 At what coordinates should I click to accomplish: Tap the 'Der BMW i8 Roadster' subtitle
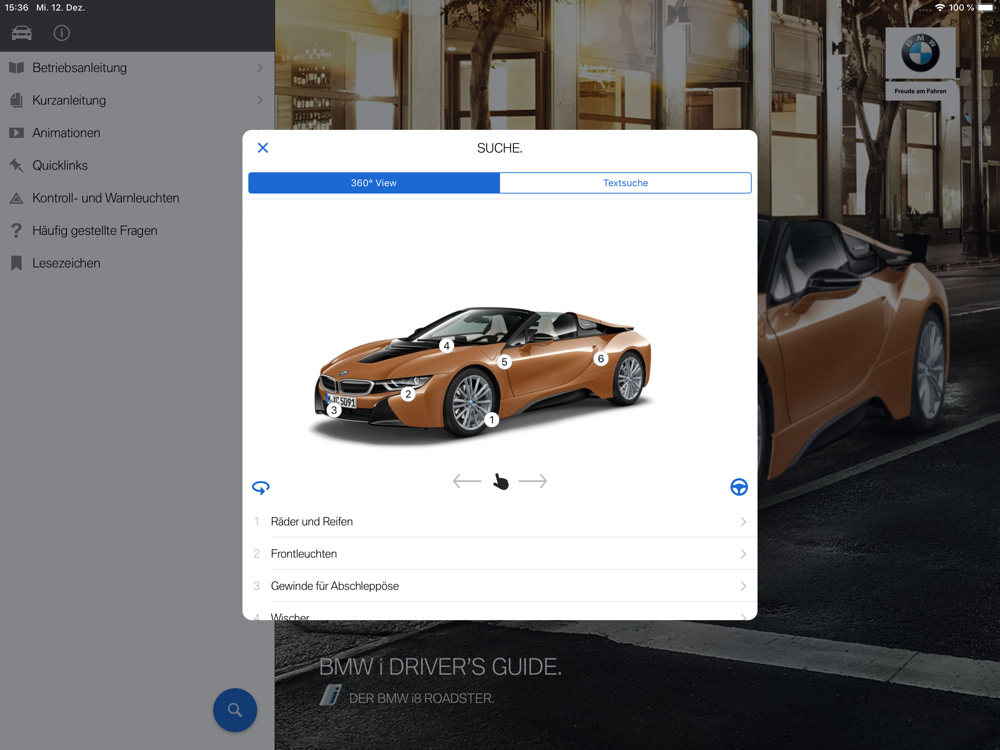422,698
